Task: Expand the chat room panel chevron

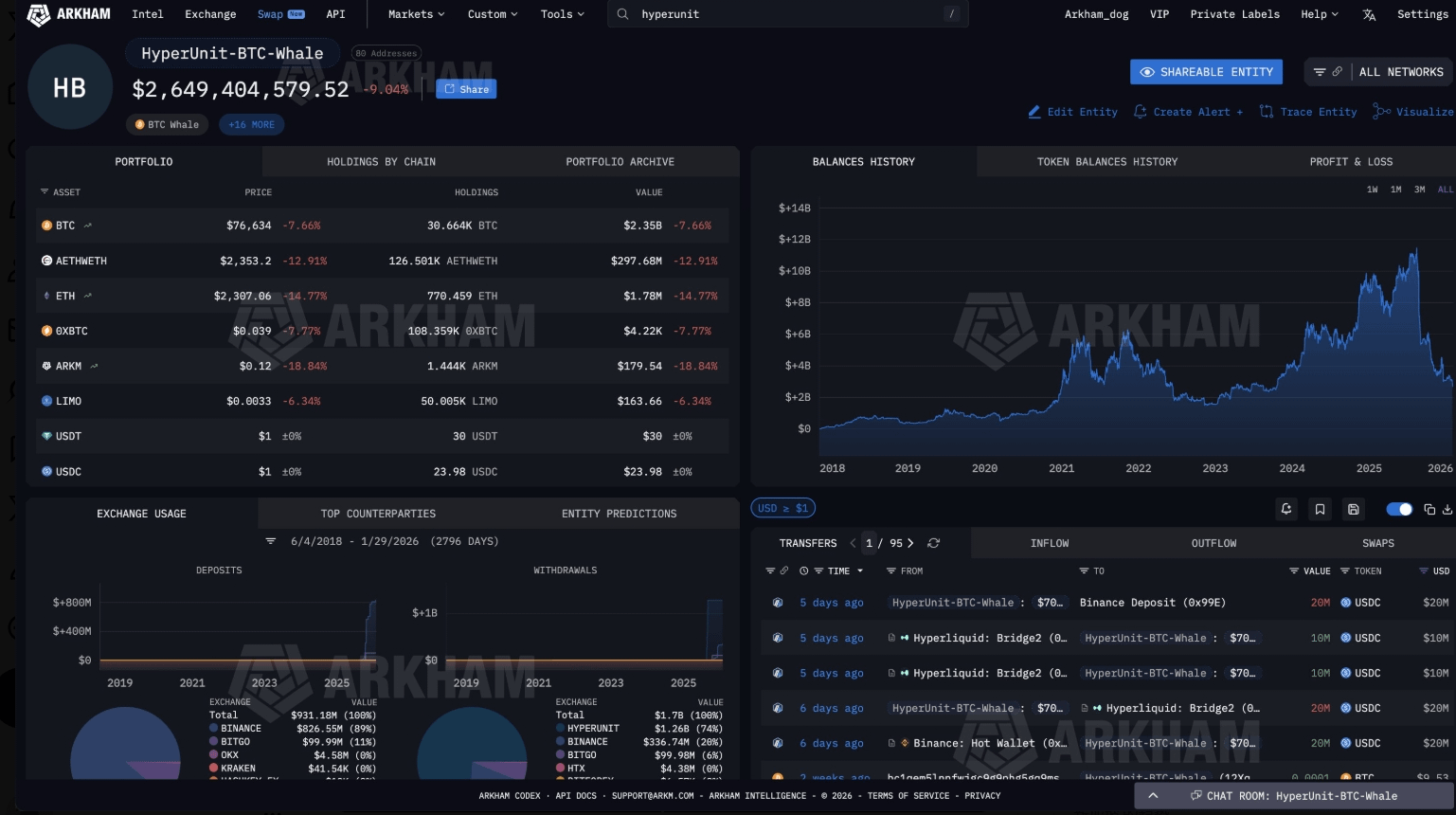Action: (1153, 796)
